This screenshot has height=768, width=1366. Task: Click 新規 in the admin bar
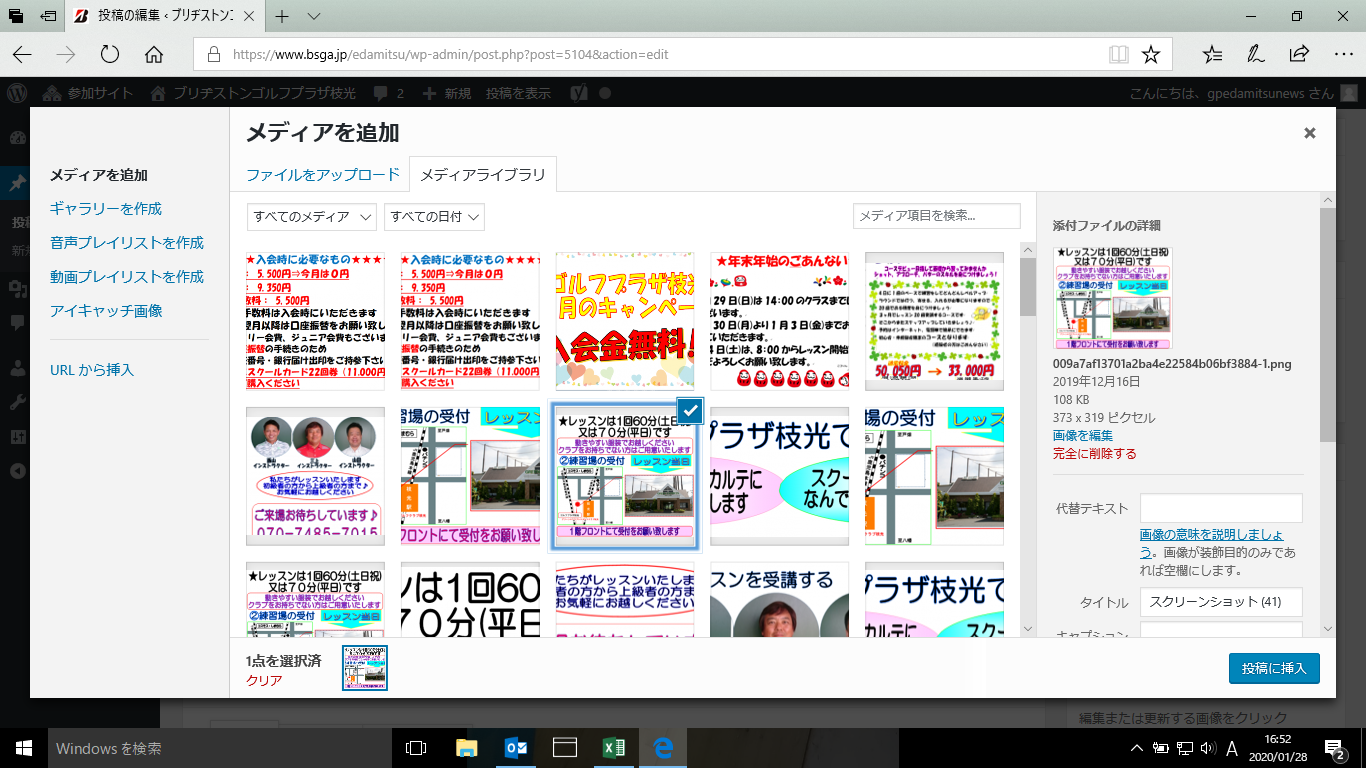pyautogui.click(x=447, y=93)
